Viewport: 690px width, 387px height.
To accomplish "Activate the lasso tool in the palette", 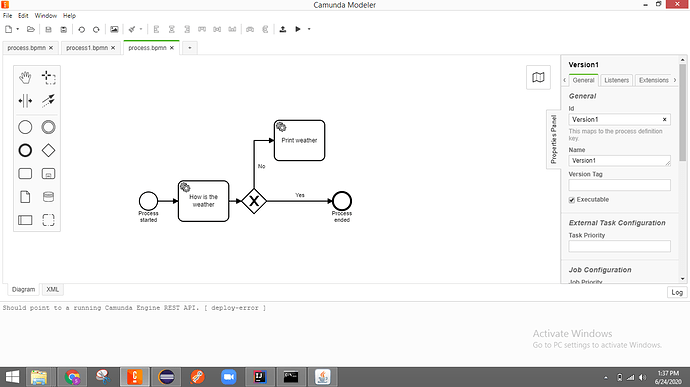I will tap(48, 77).
